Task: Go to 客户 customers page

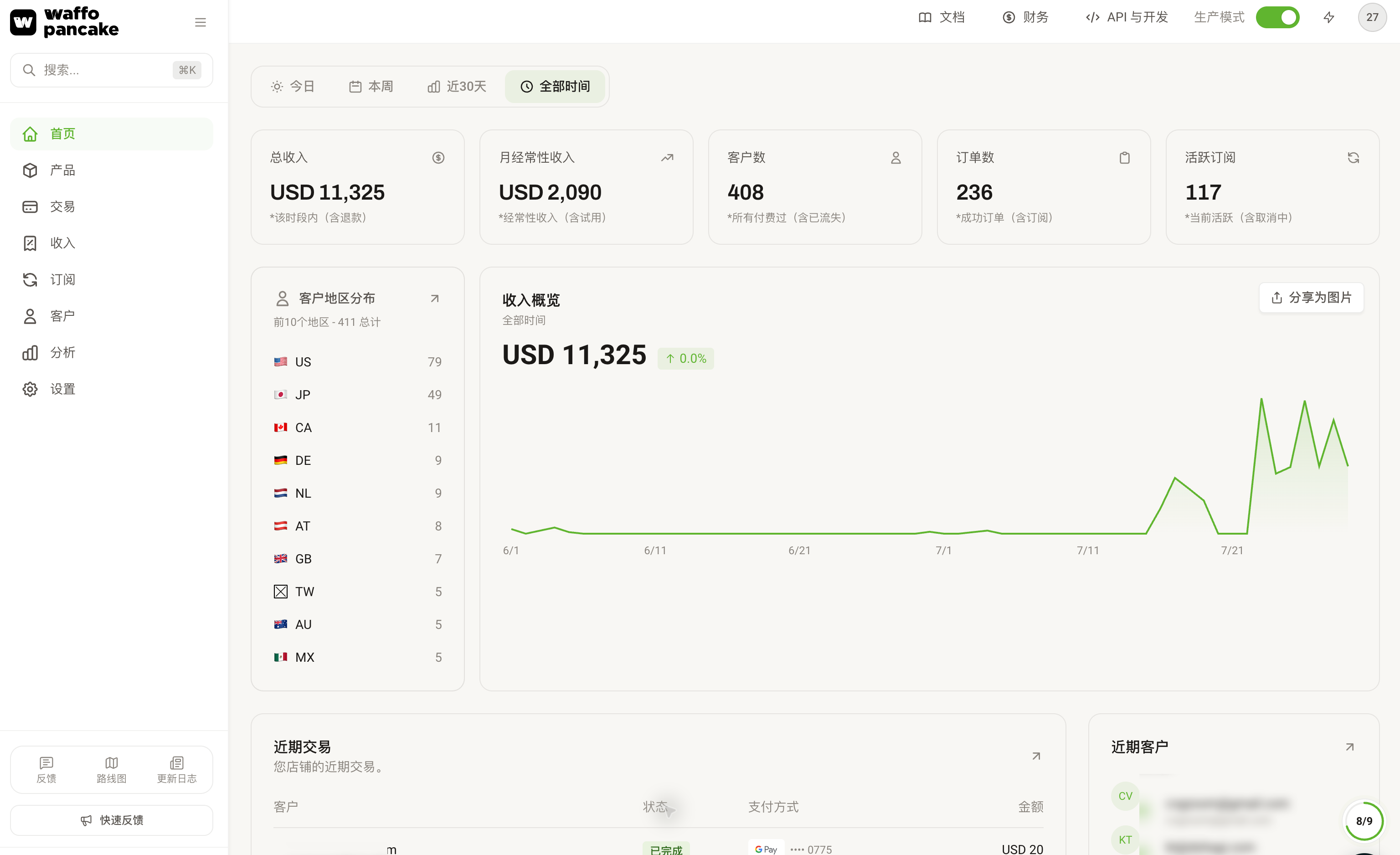Action: point(111,316)
